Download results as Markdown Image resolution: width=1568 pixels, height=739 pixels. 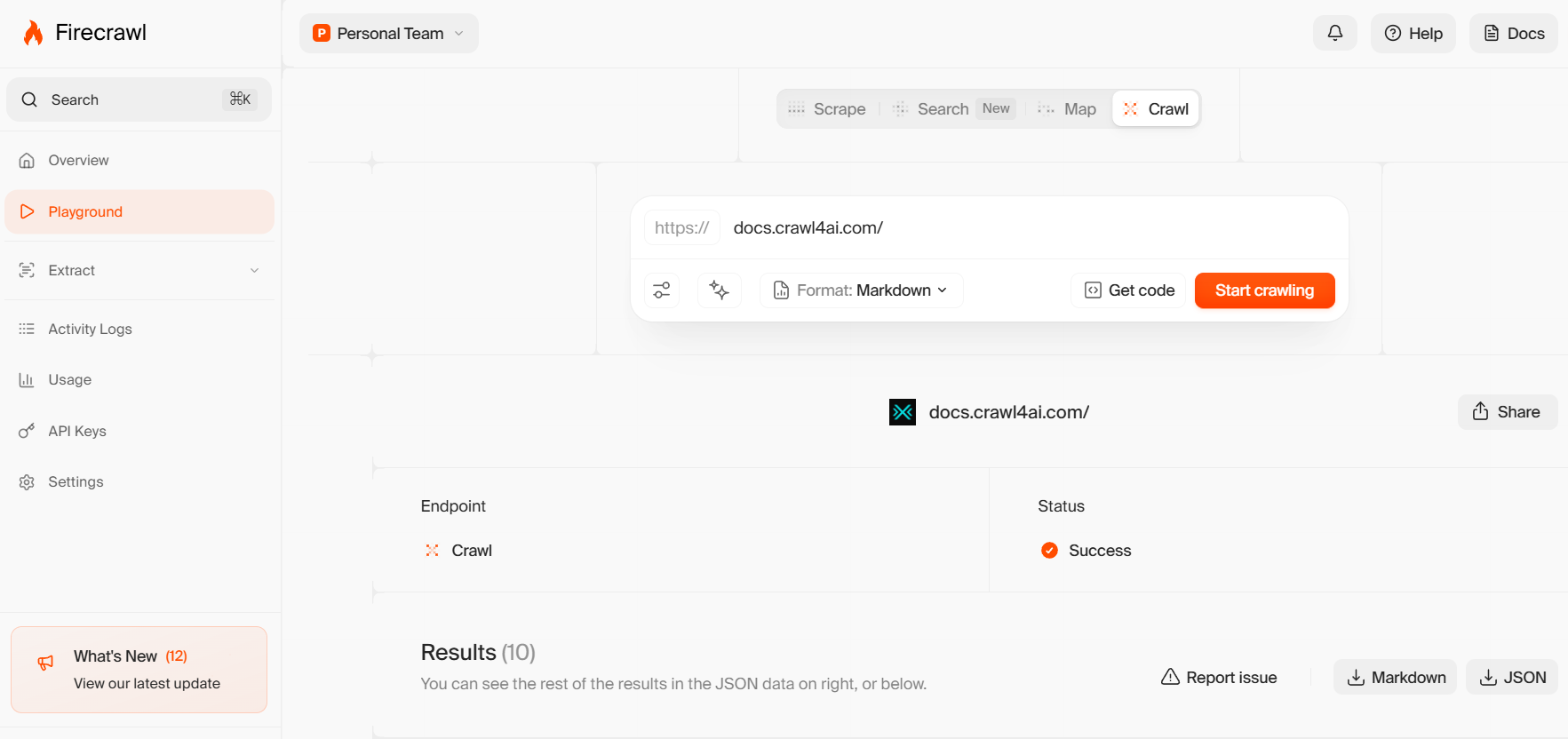pos(1395,678)
